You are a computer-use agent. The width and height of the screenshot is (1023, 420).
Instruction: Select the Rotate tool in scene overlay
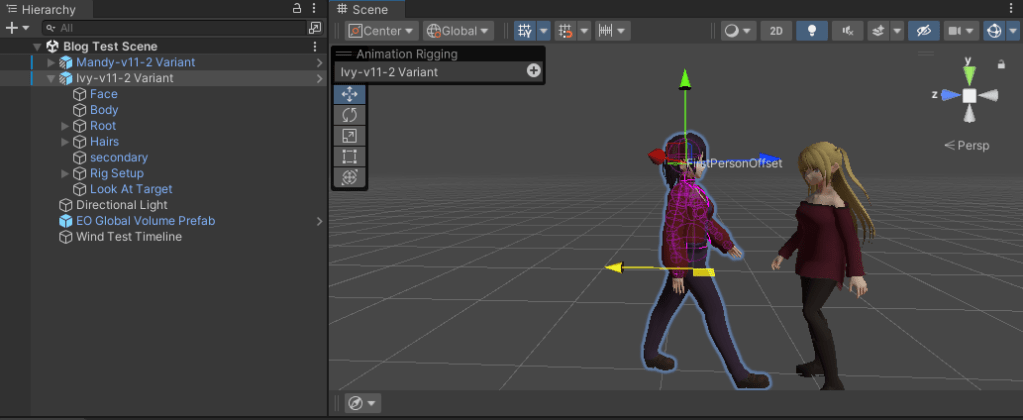[350, 115]
